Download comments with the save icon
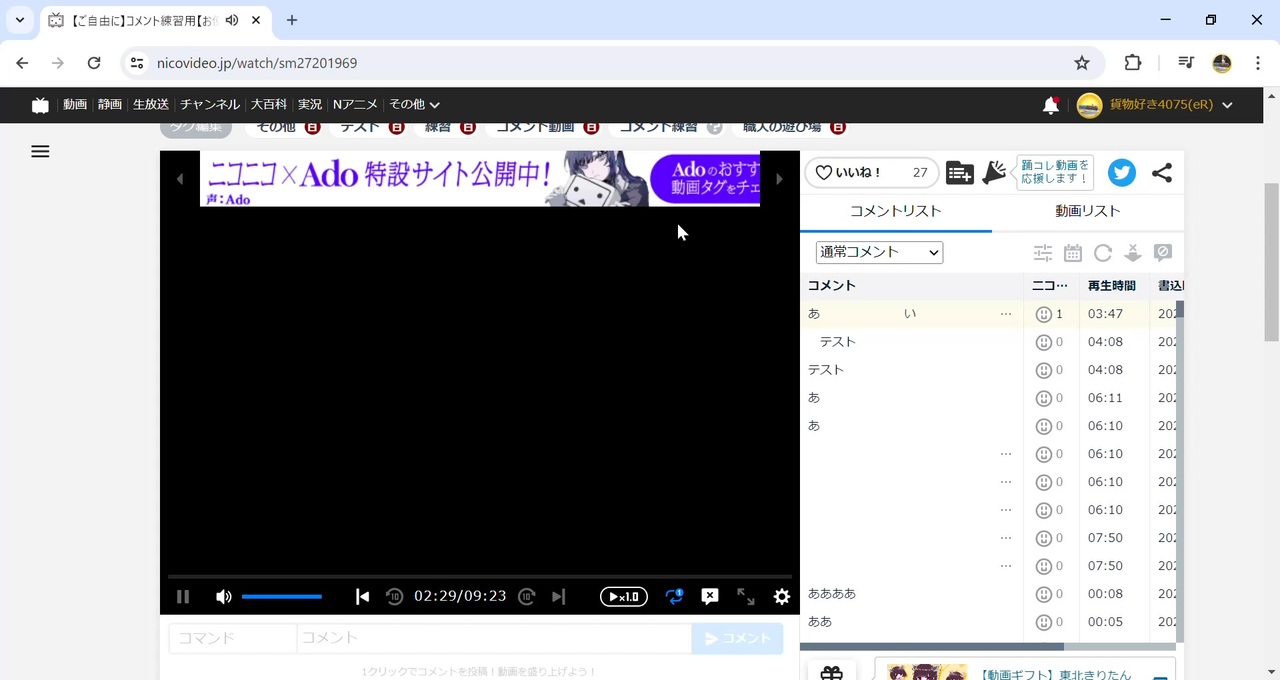This screenshot has width=1280, height=680. 1133,252
